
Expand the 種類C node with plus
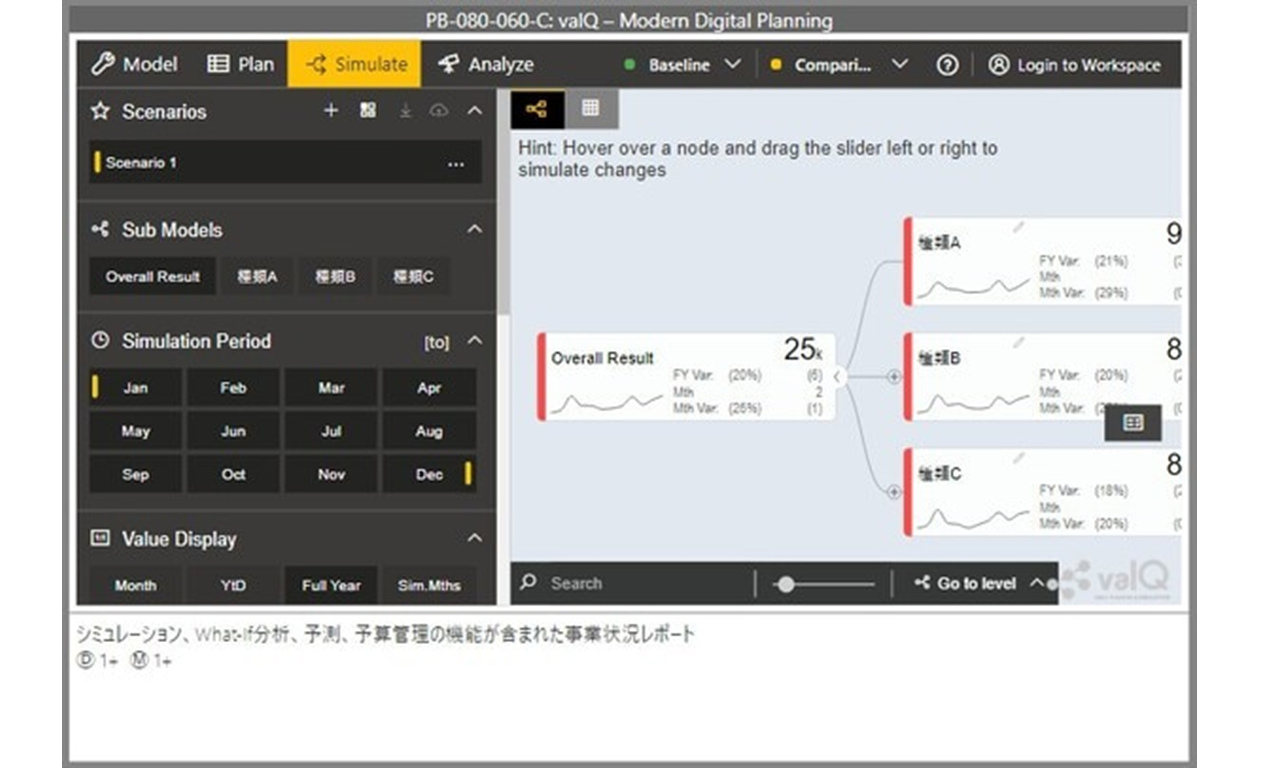894,492
